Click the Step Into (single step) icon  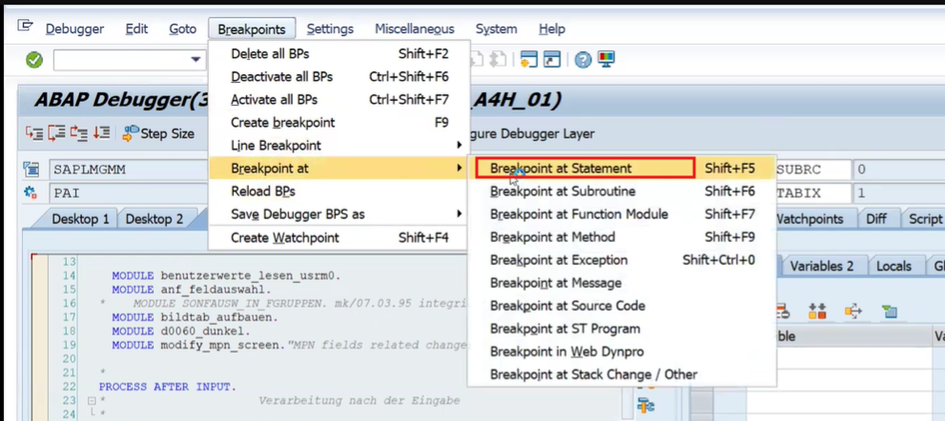pos(34,133)
